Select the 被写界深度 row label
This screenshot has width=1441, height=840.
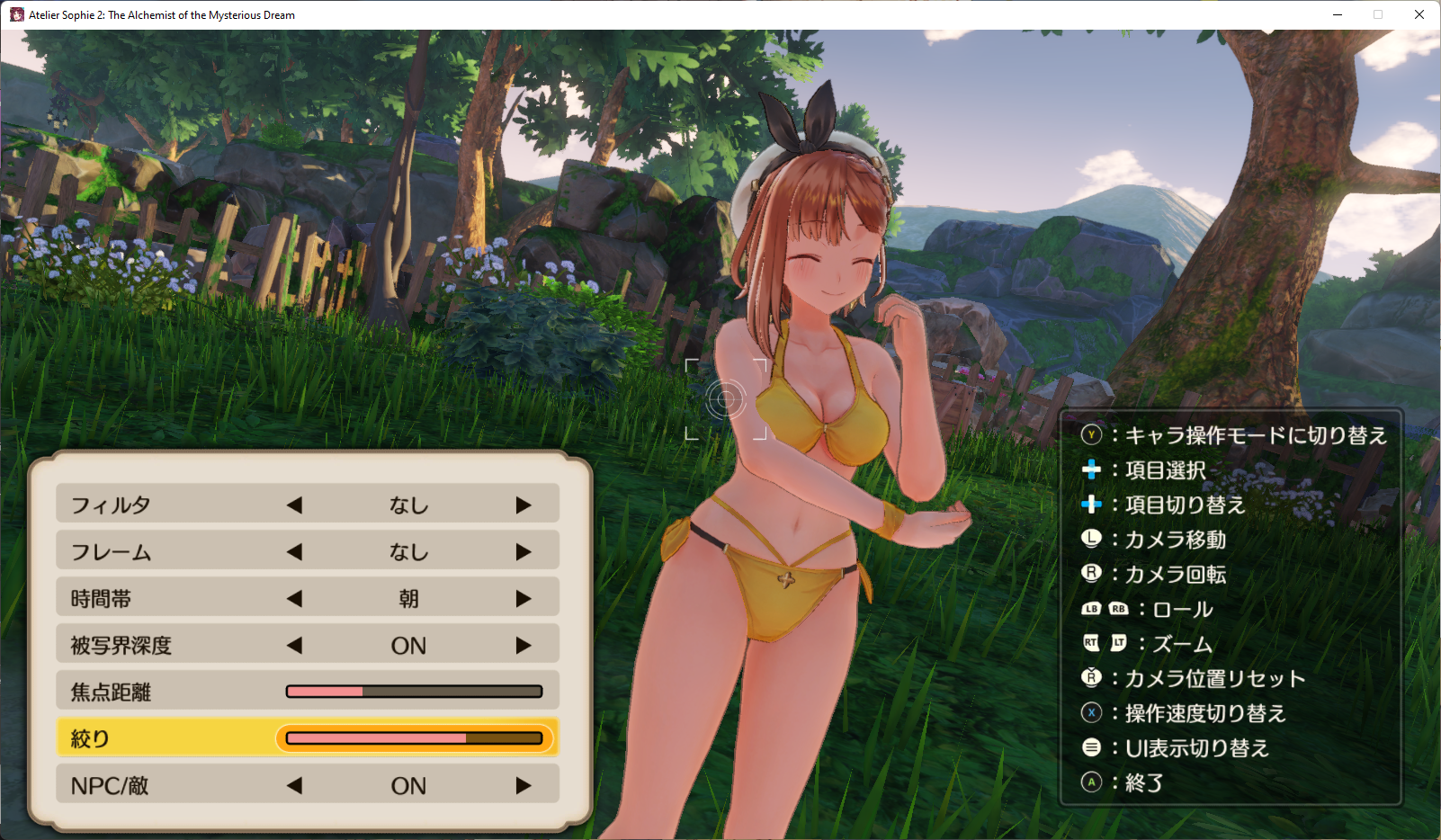click(x=121, y=646)
